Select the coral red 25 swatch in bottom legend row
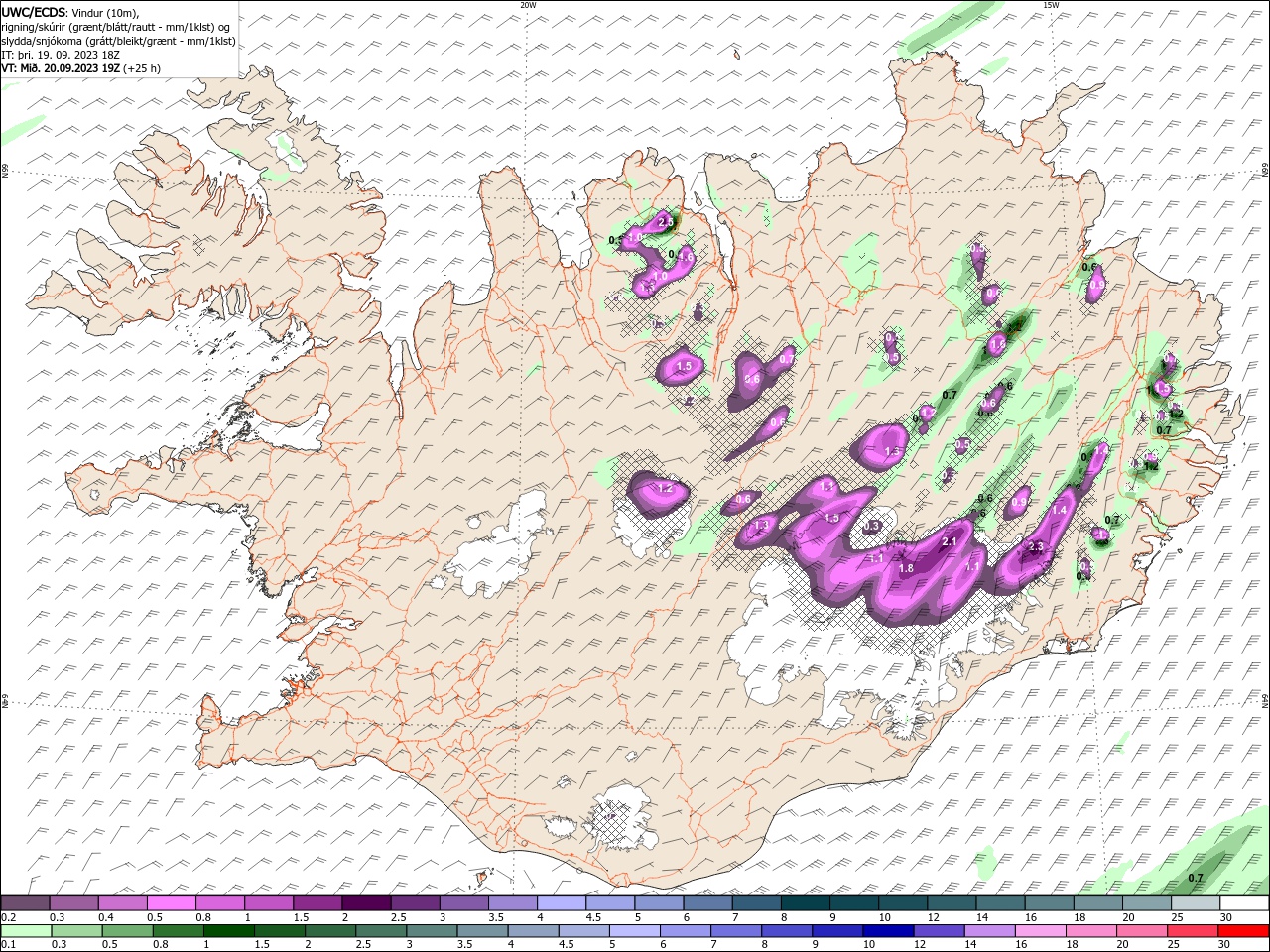This screenshot has height=952, width=1270. click(x=1193, y=931)
